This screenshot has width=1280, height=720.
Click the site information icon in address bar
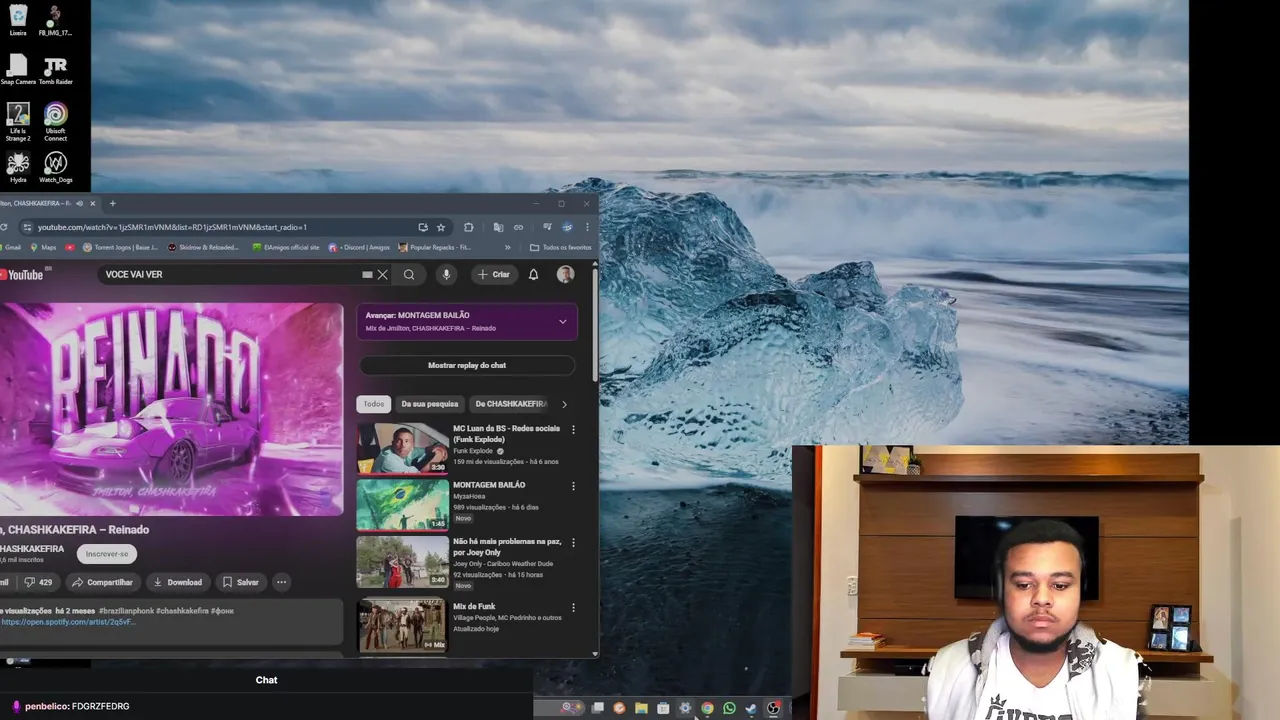coord(27,227)
